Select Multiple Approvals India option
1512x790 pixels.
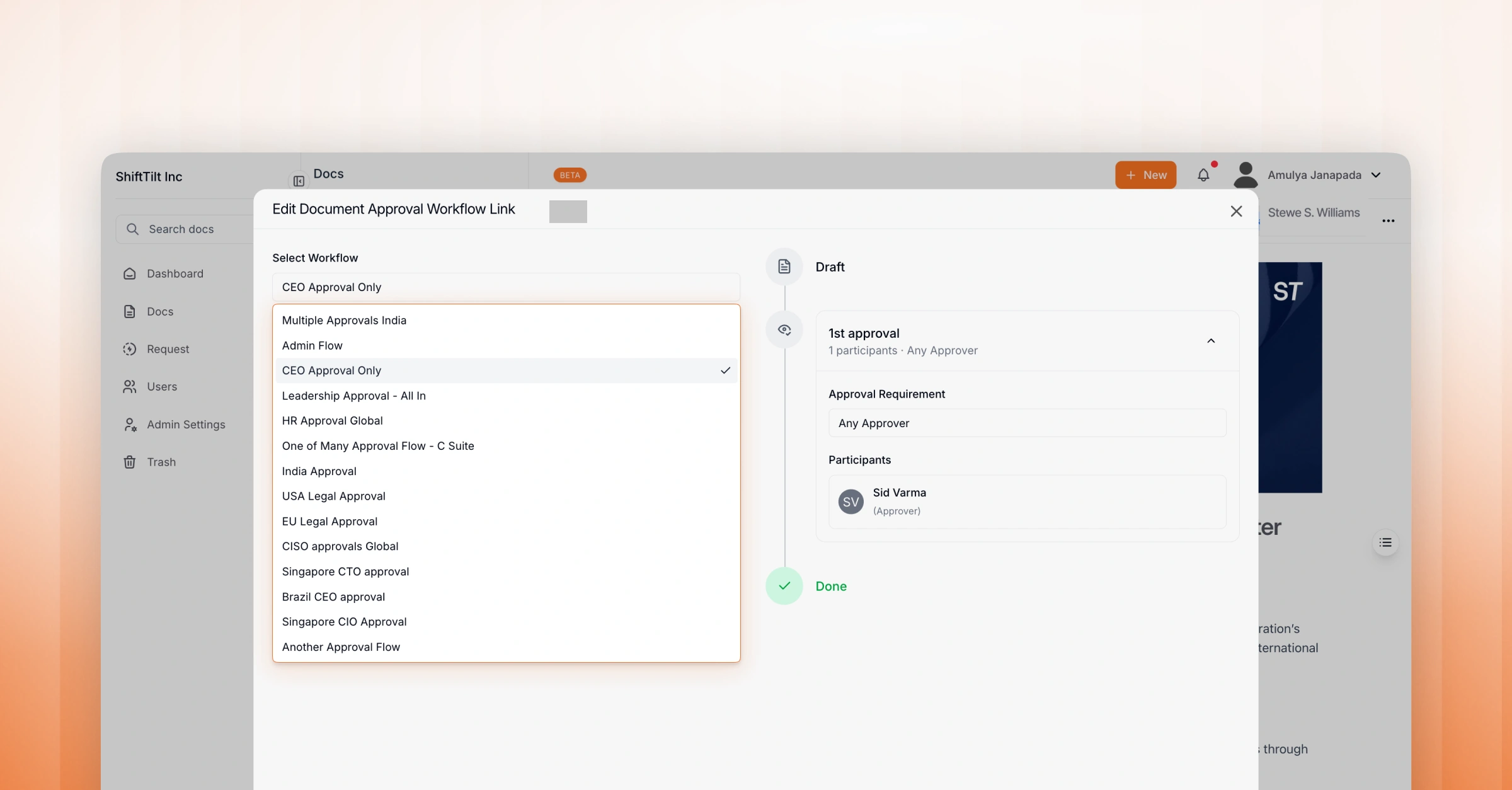pos(506,320)
